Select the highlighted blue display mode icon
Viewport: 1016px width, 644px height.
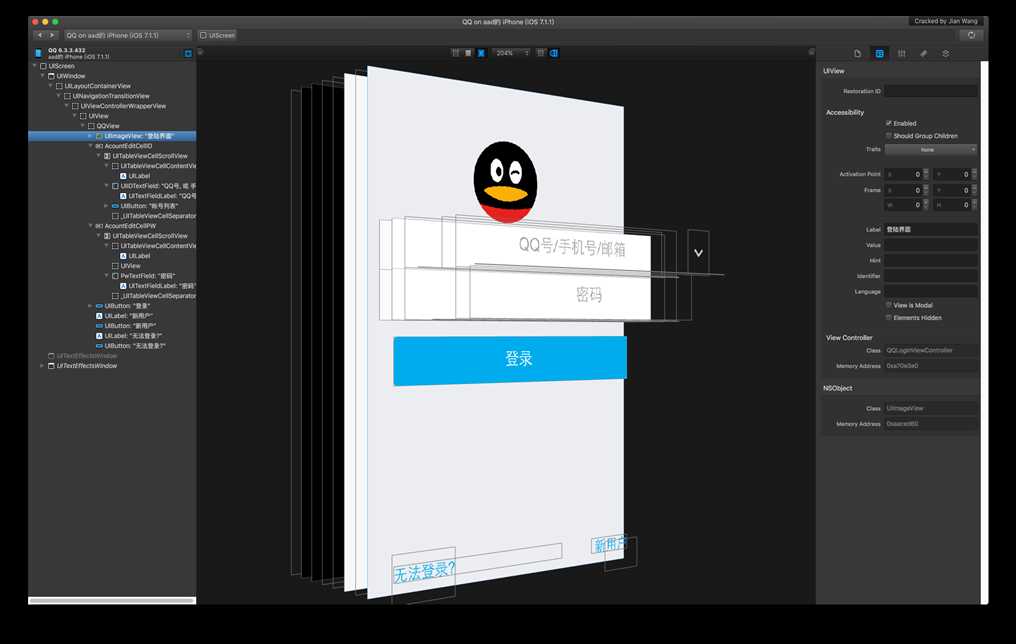481,53
